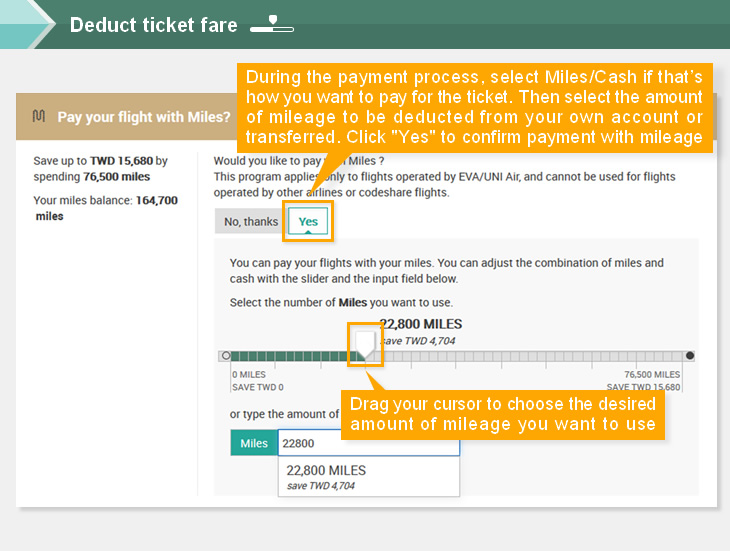Click the 0 MILES minimum label
730x551 pixels.
249,374
